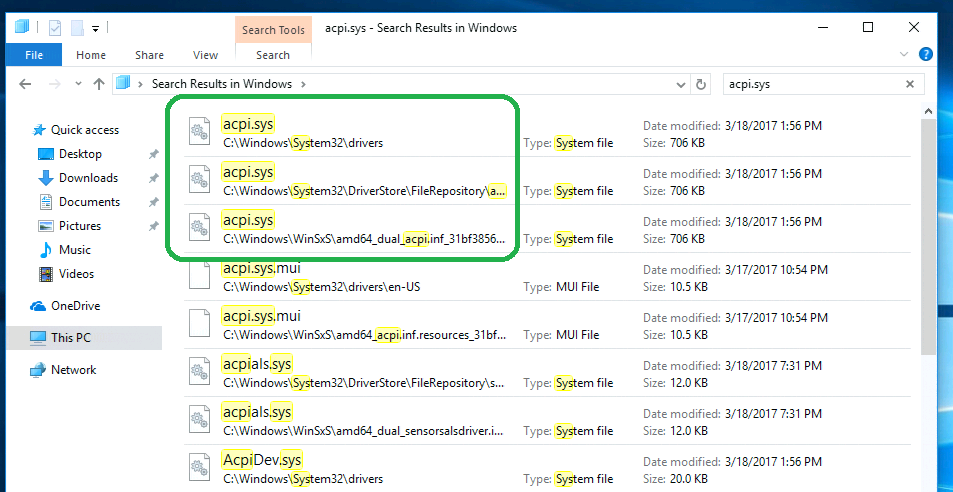The width and height of the screenshot is (953, 492).
Task: Select acpi.sys.mui in WinSxS amd64_acpi.inf.resources
Action: tap(547, 325)
